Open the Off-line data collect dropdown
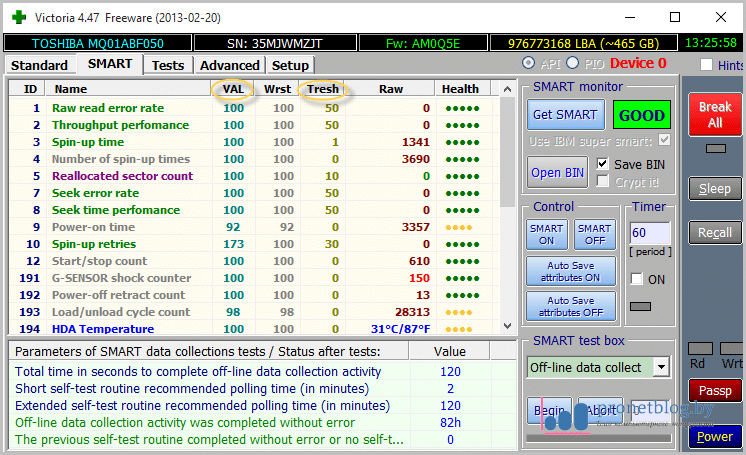 click(661, 367)
